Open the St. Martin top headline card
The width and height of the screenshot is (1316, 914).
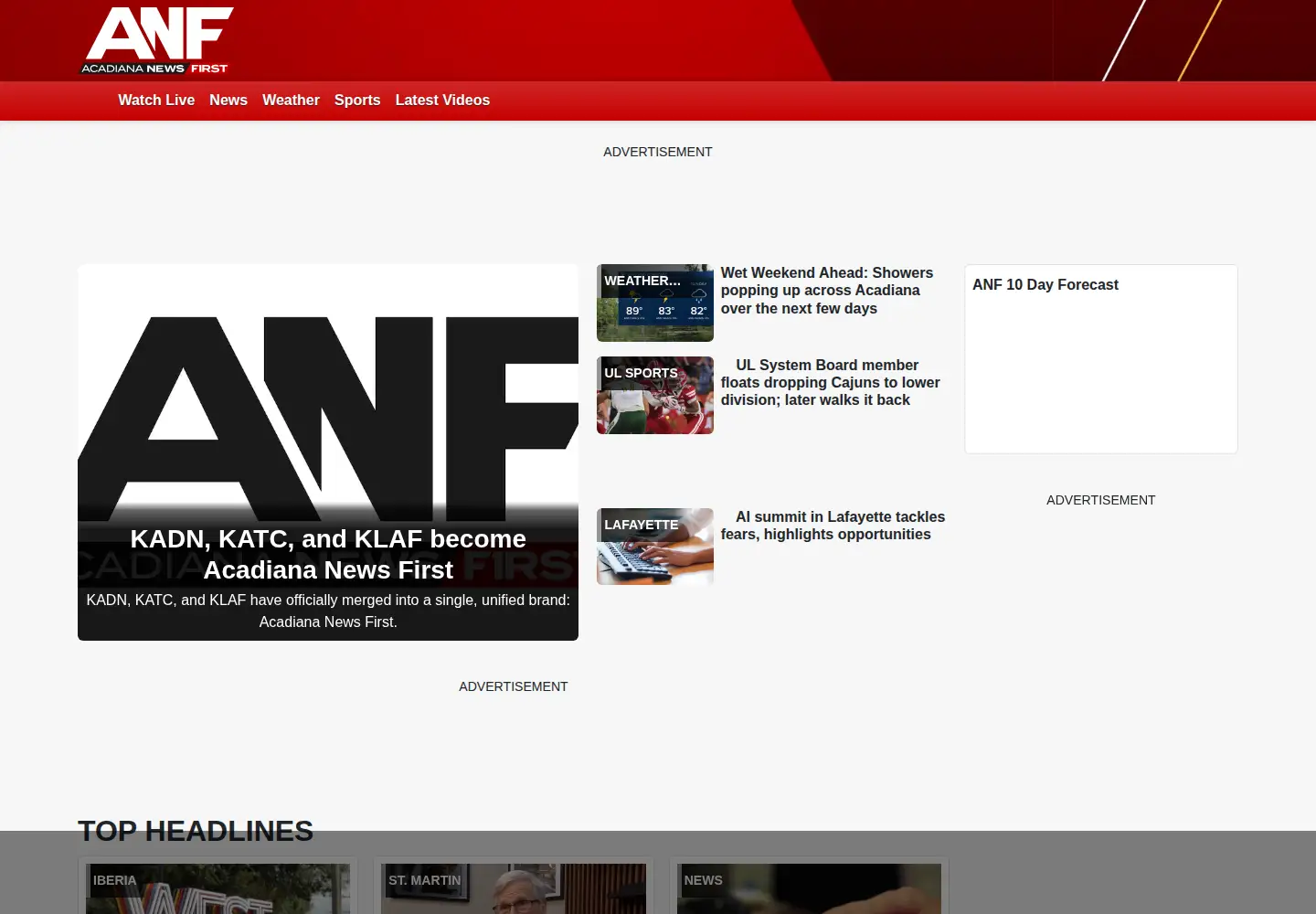click(514, 887)
